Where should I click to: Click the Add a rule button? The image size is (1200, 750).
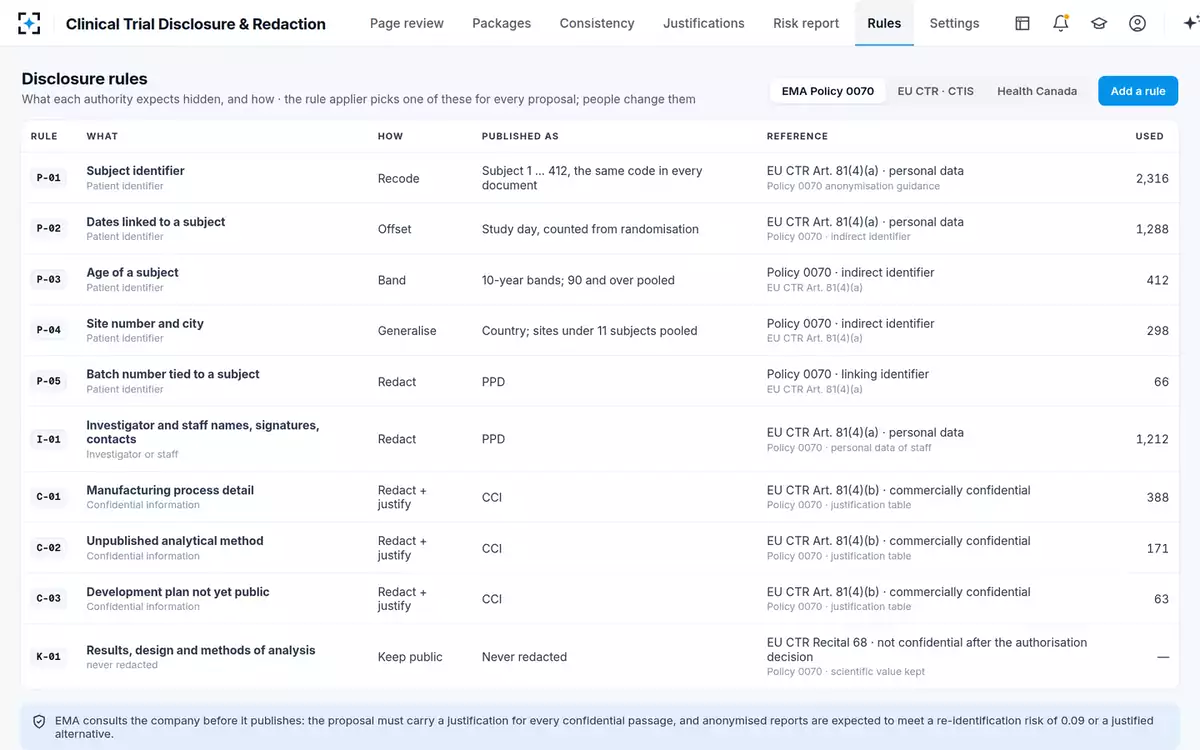[1138, 91]
